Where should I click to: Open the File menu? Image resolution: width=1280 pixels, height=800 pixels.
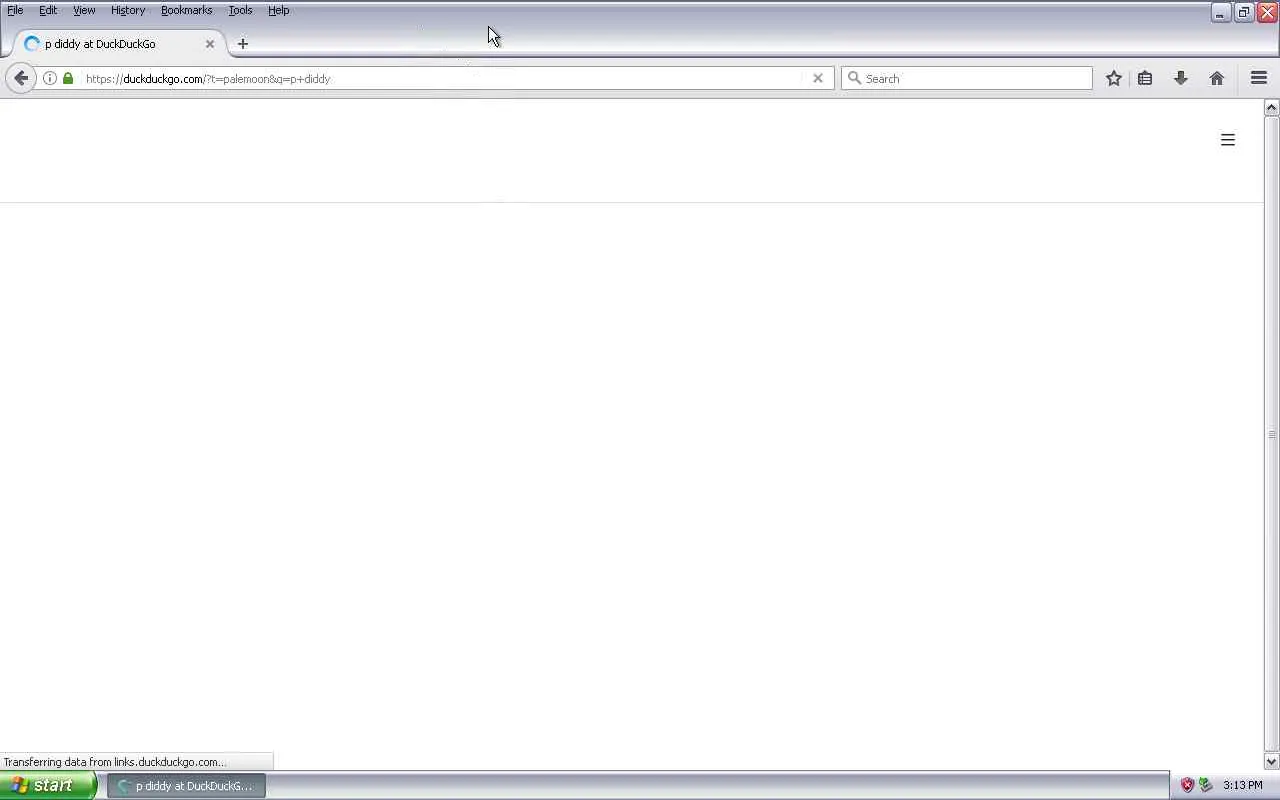15,10
